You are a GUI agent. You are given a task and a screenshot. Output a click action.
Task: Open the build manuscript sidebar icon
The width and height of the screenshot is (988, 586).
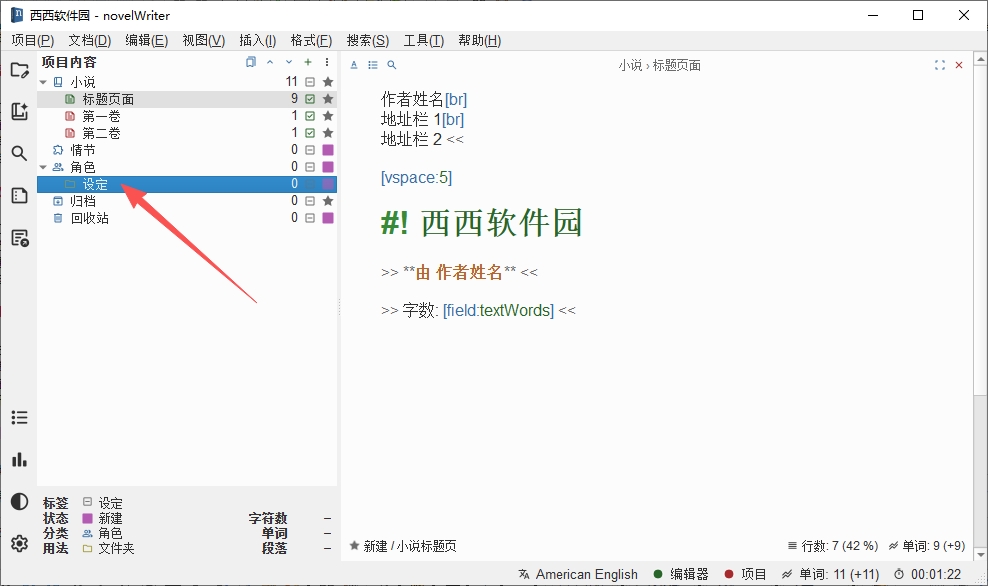pyautogui.click(x=20, y=238)
